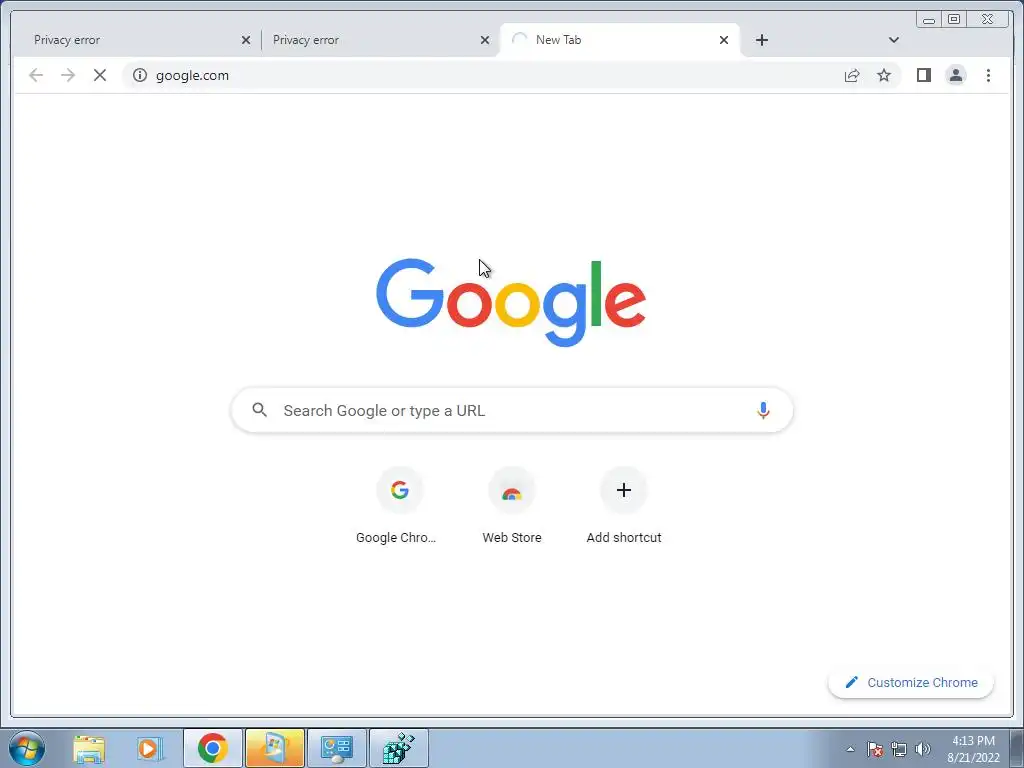Open the side panel icon
1024x768 pixels.
(923, 75)
